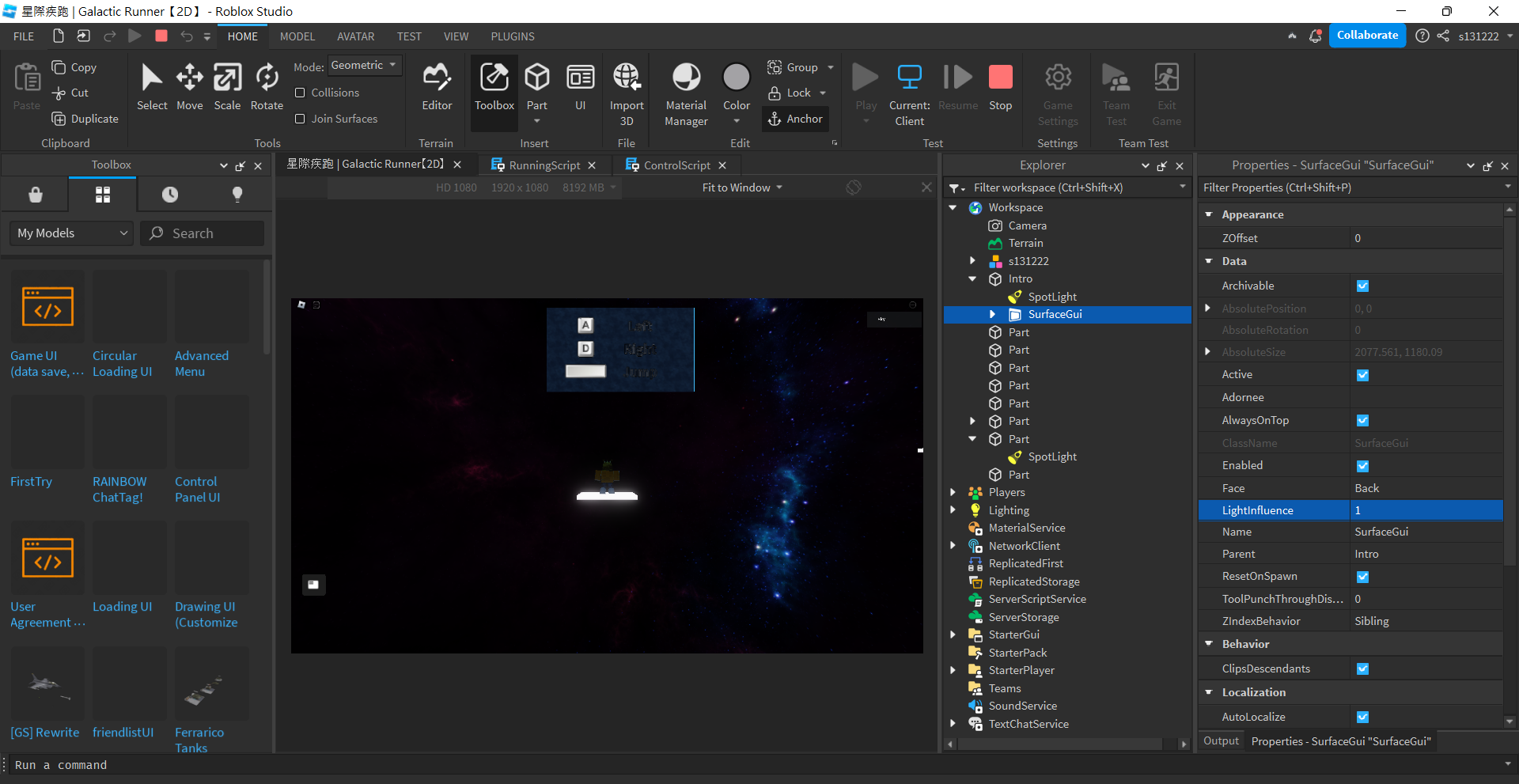Click the Import 3D icon
The image size is (1519, 784).
(x=627, y=79)
